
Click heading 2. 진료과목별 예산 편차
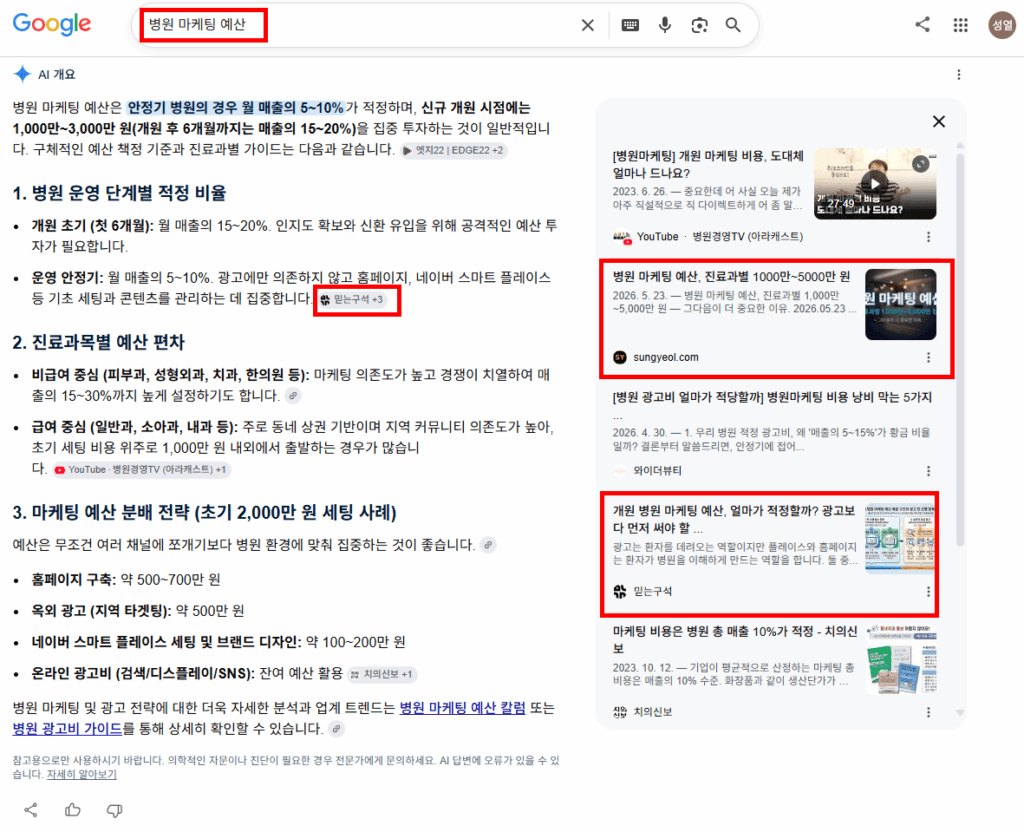(x=99, y=342)
